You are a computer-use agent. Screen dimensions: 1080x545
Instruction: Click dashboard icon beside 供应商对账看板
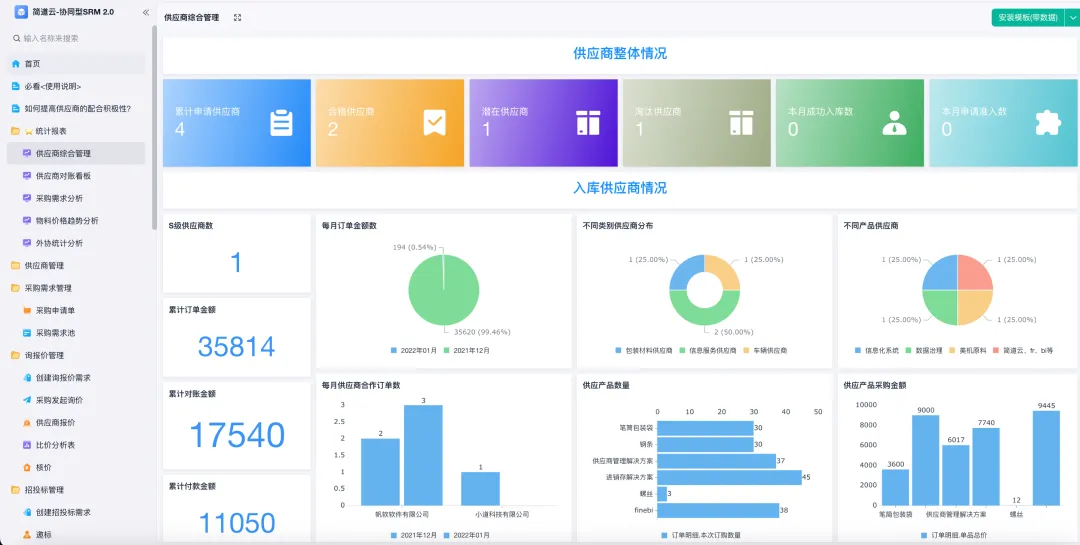(27, 176)
